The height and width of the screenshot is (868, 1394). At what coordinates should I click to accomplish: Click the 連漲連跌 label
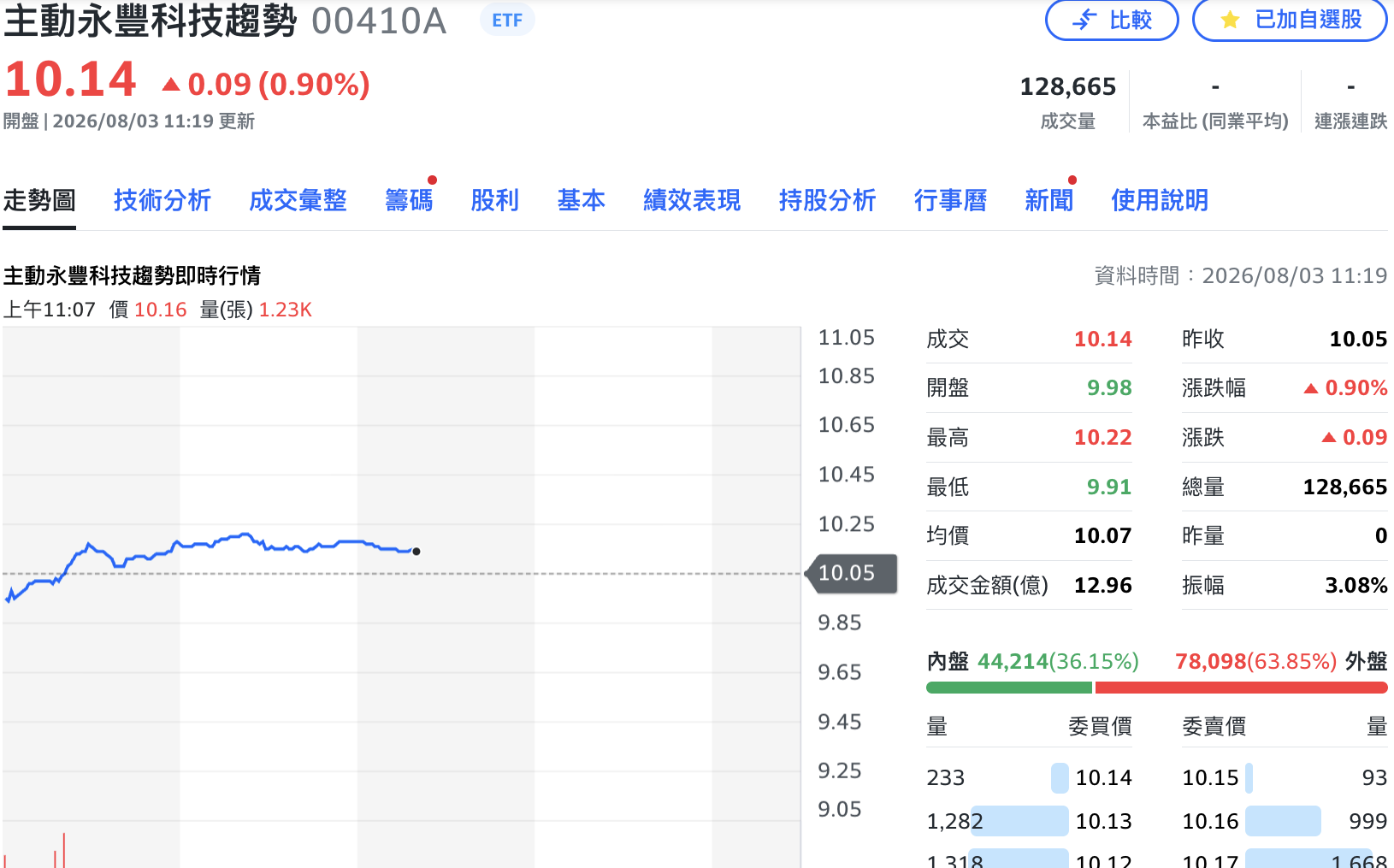click(1350, 121)
